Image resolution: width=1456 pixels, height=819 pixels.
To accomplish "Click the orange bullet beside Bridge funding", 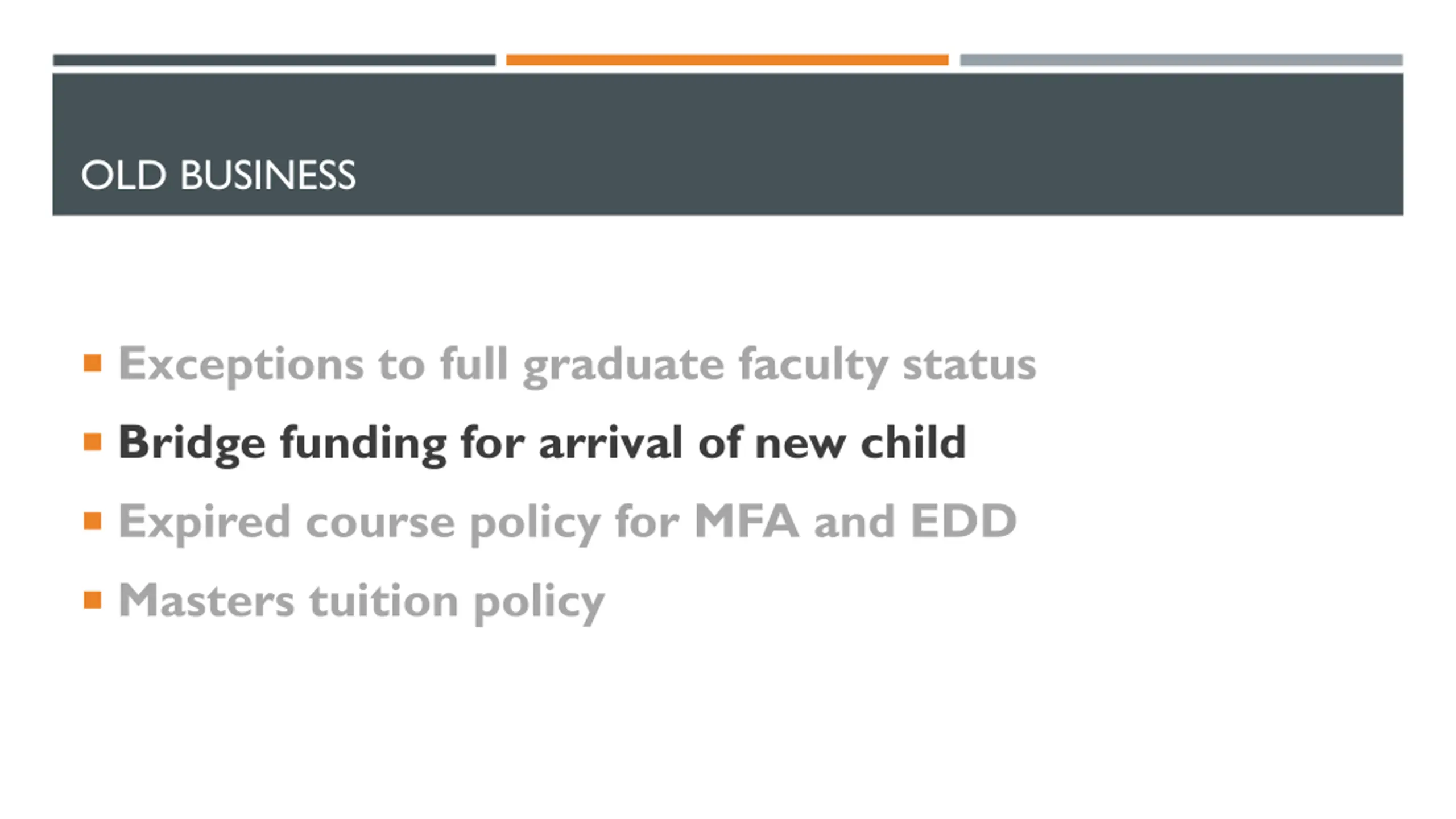I will 92,442.
